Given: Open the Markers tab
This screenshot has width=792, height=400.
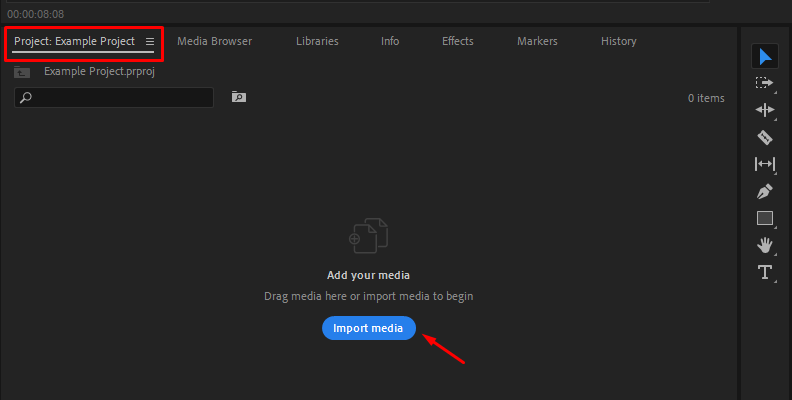Looking at the screenshot, I should click(x=537, y=41).
